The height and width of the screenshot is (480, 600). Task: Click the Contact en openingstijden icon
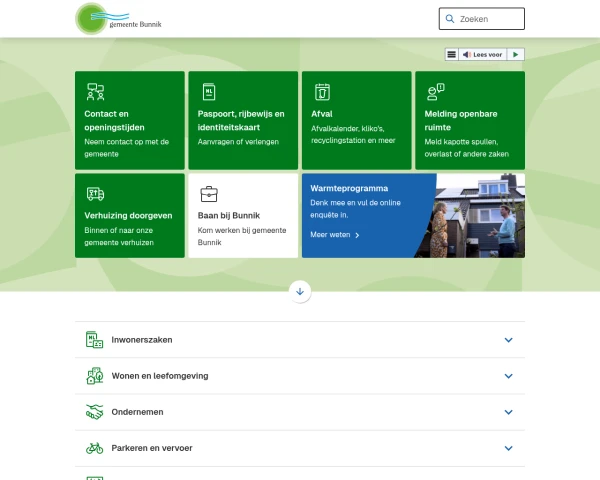coord(95,92)
